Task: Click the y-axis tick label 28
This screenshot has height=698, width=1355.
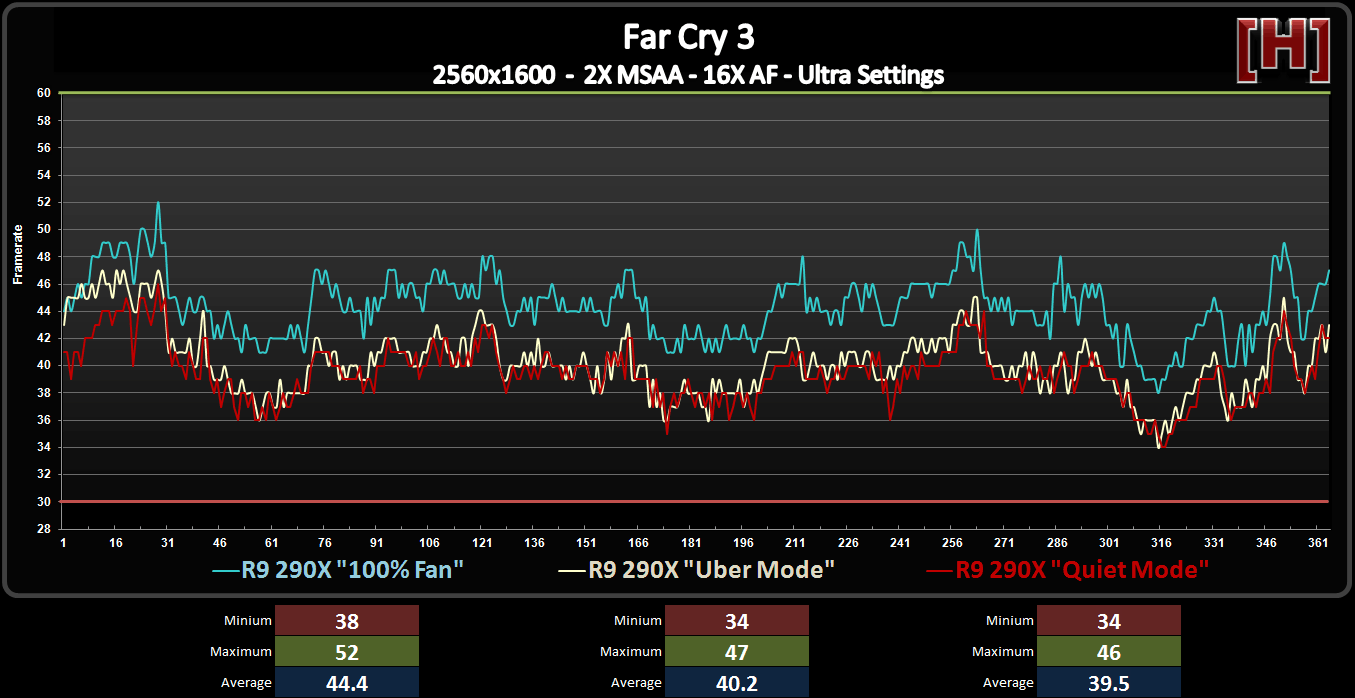Action: click(x=44, y=529)
